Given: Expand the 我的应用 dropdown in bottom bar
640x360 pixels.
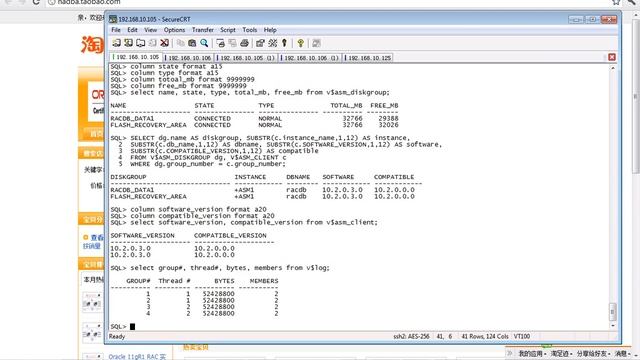Looking at the screenshot, I should click(532, 353).
